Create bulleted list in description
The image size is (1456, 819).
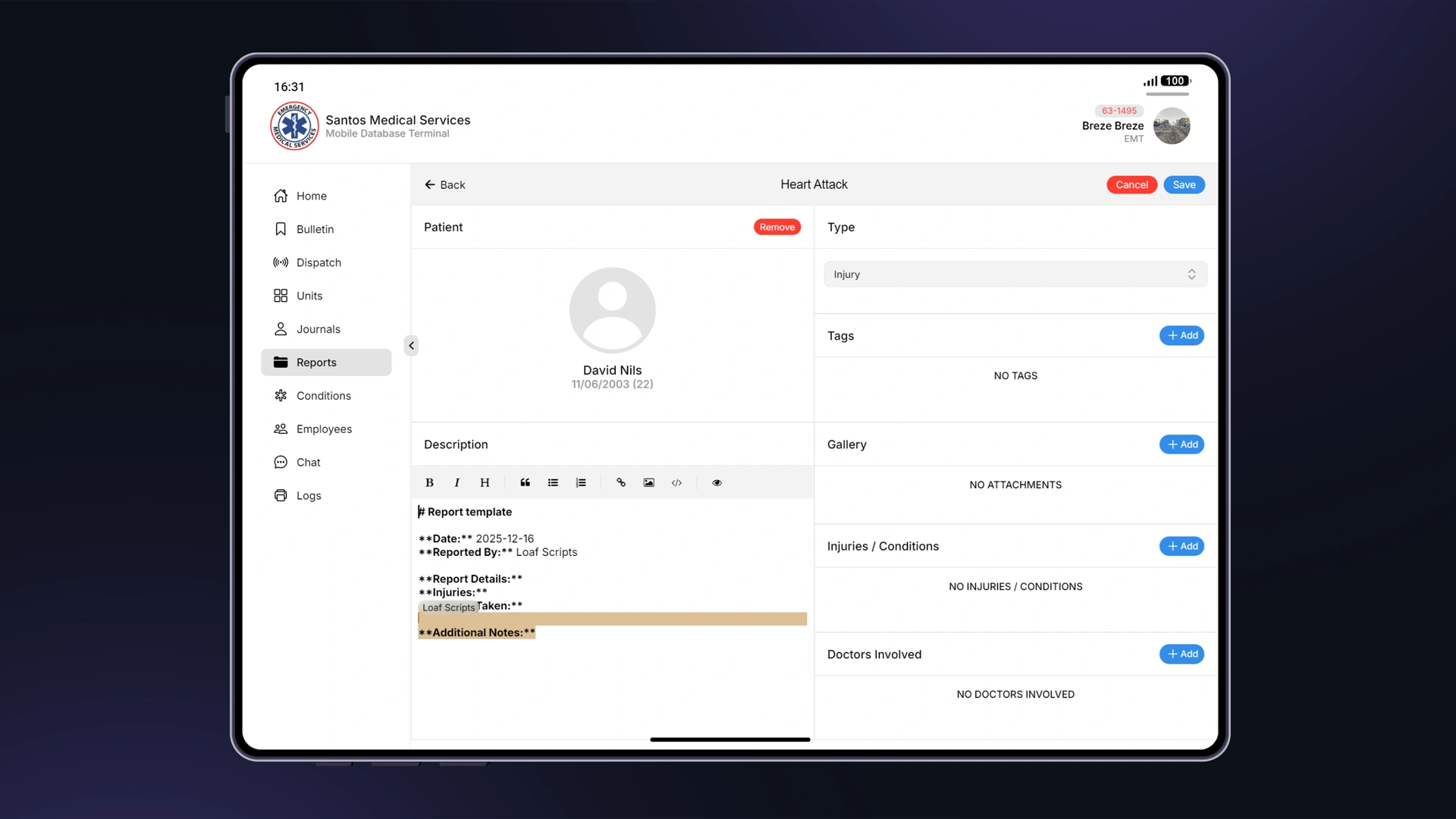[553, 482]
